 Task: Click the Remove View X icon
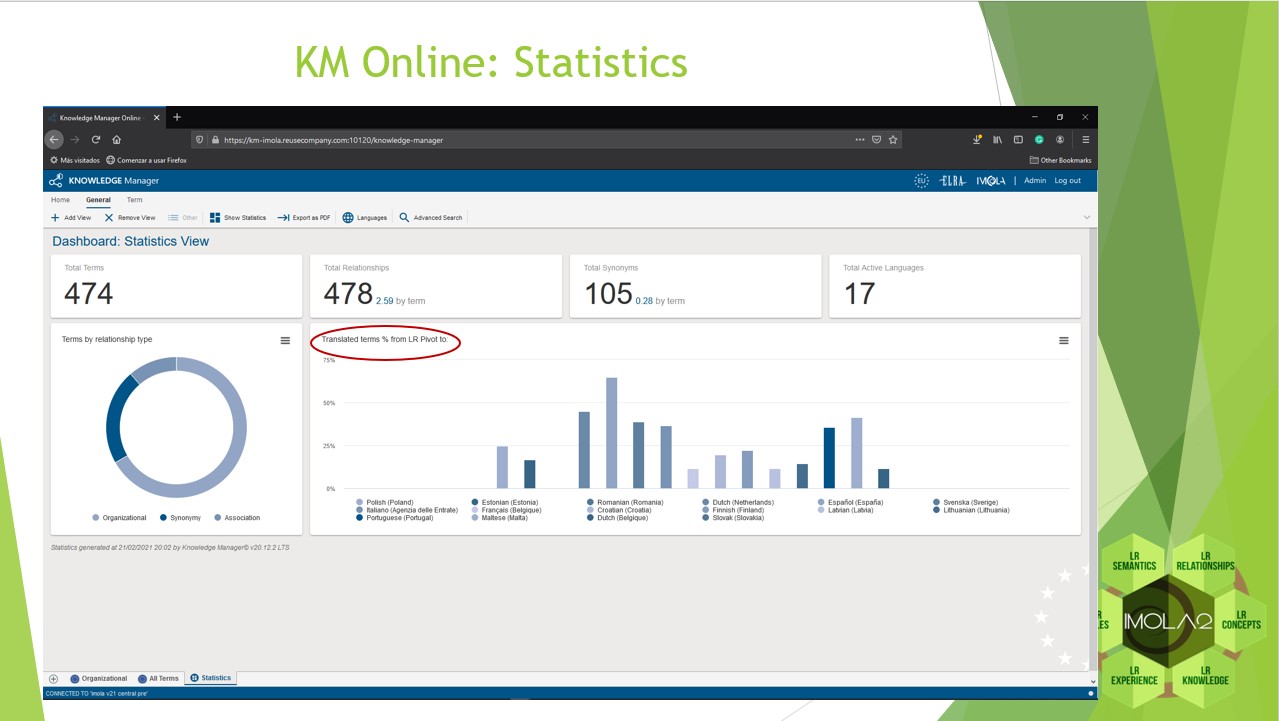(109, 217)
